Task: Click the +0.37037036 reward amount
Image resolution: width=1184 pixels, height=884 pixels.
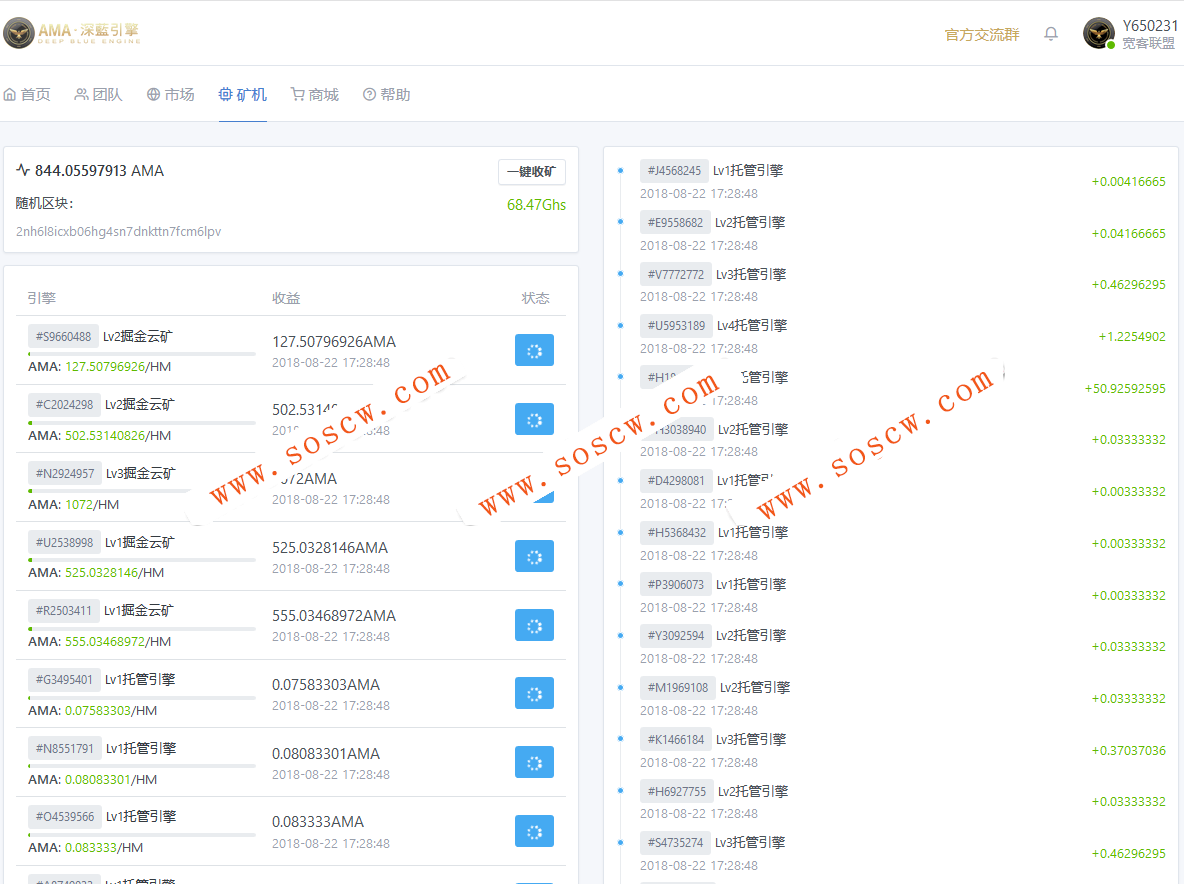Action: [1128, 750]
